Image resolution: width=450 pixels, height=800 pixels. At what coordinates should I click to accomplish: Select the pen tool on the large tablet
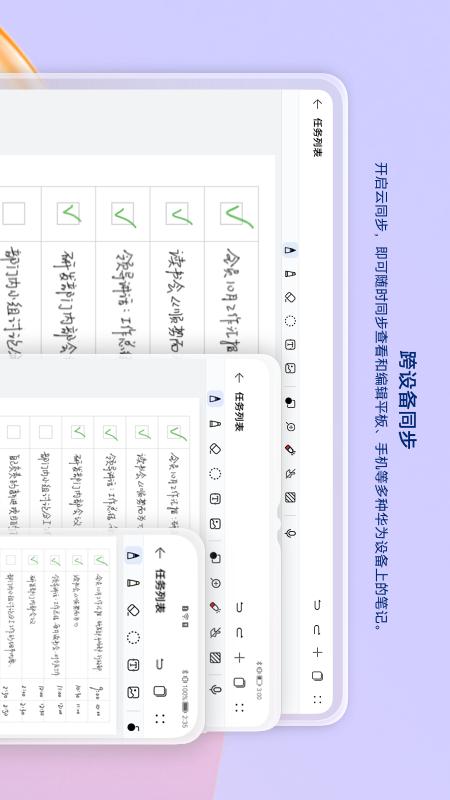(290, 250)
